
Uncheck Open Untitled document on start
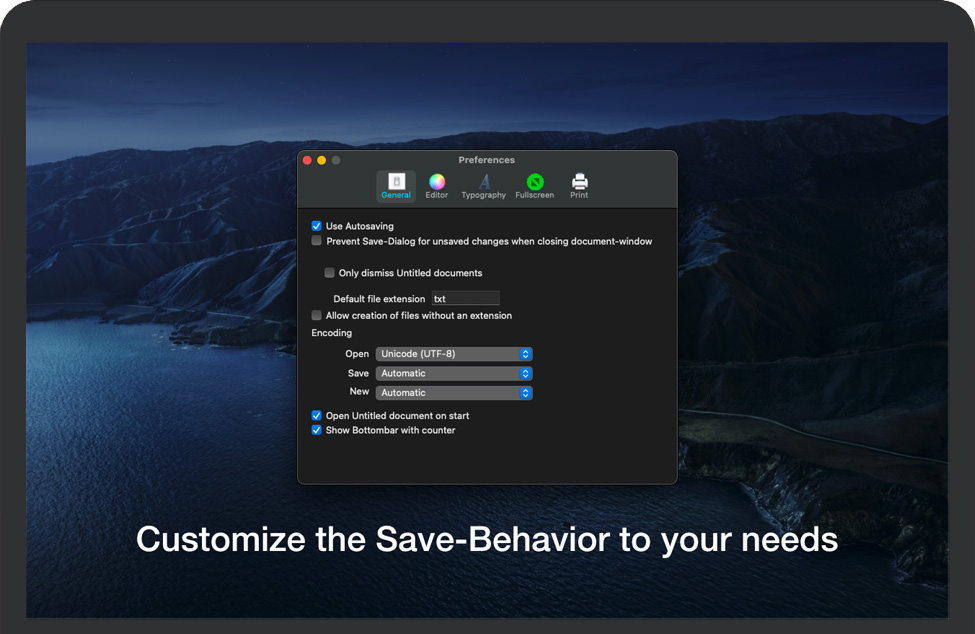317,416
